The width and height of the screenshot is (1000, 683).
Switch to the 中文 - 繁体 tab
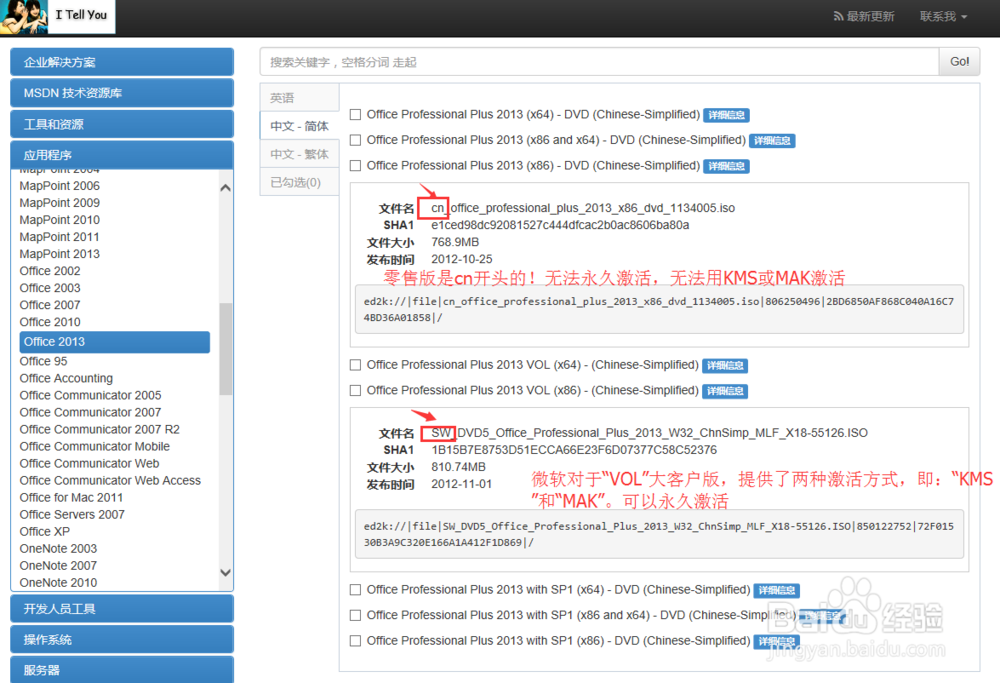[x=299, y=154]
